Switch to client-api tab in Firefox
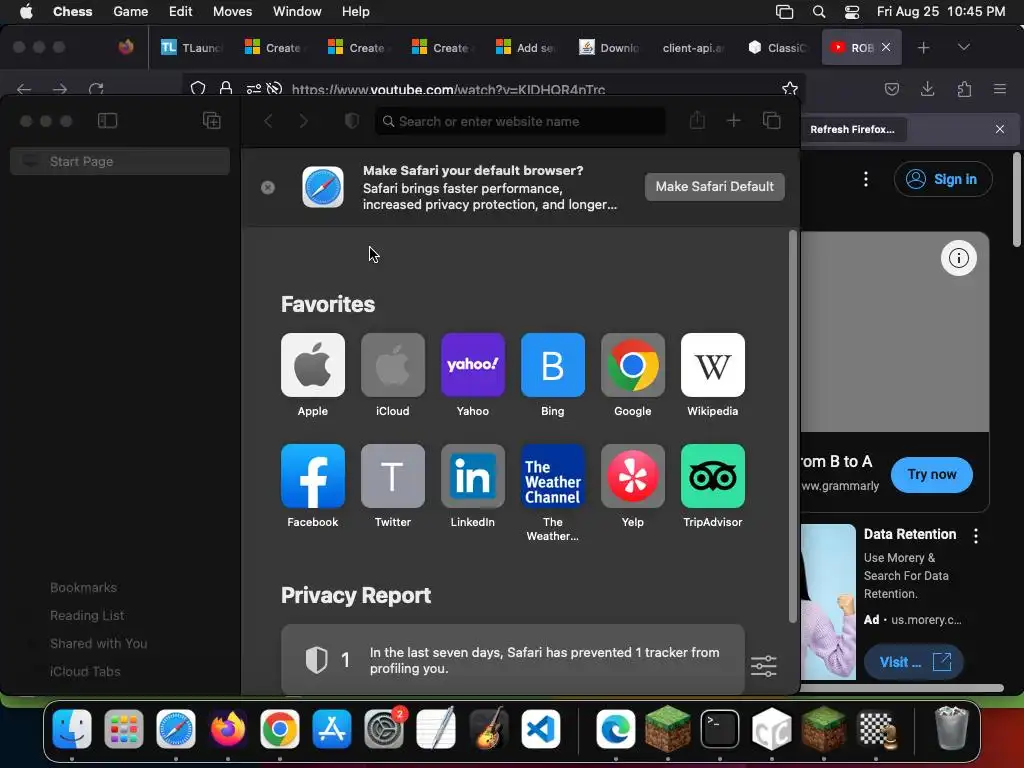The width and height of the screenshot is (1024, 768). 694,48
